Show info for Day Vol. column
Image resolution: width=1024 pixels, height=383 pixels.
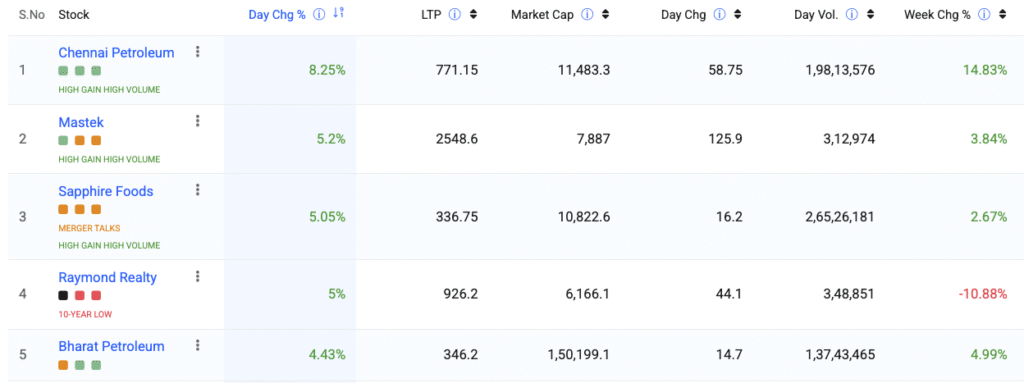pos(852,15)
